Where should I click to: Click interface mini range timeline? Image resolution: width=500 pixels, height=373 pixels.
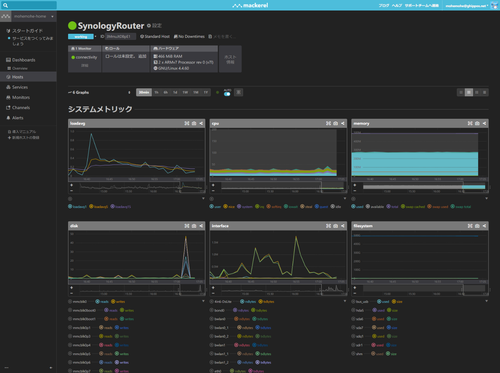[283, 289]
